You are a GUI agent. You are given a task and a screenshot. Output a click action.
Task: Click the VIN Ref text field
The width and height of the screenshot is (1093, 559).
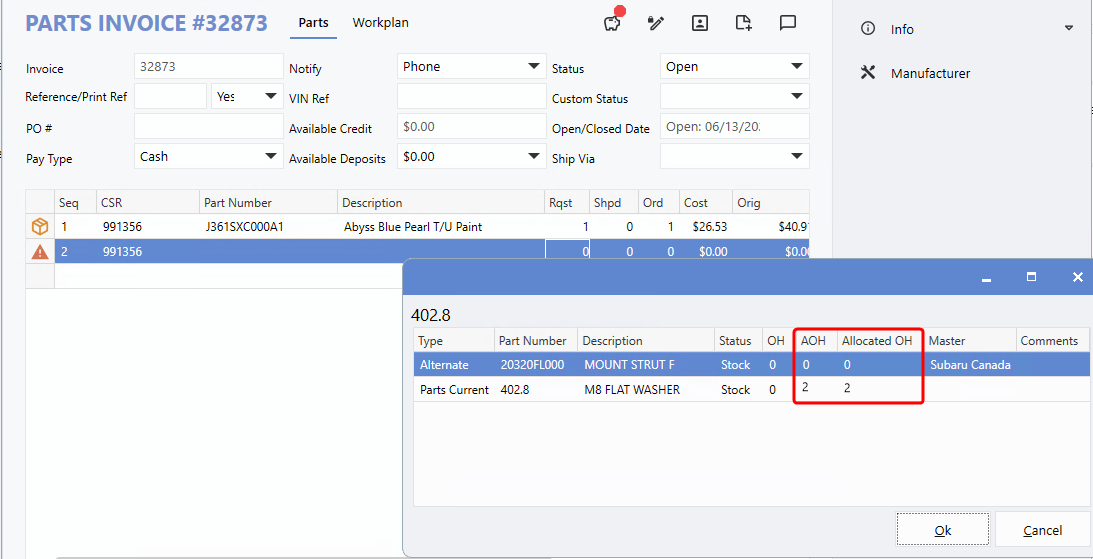[x=471, y=97]
